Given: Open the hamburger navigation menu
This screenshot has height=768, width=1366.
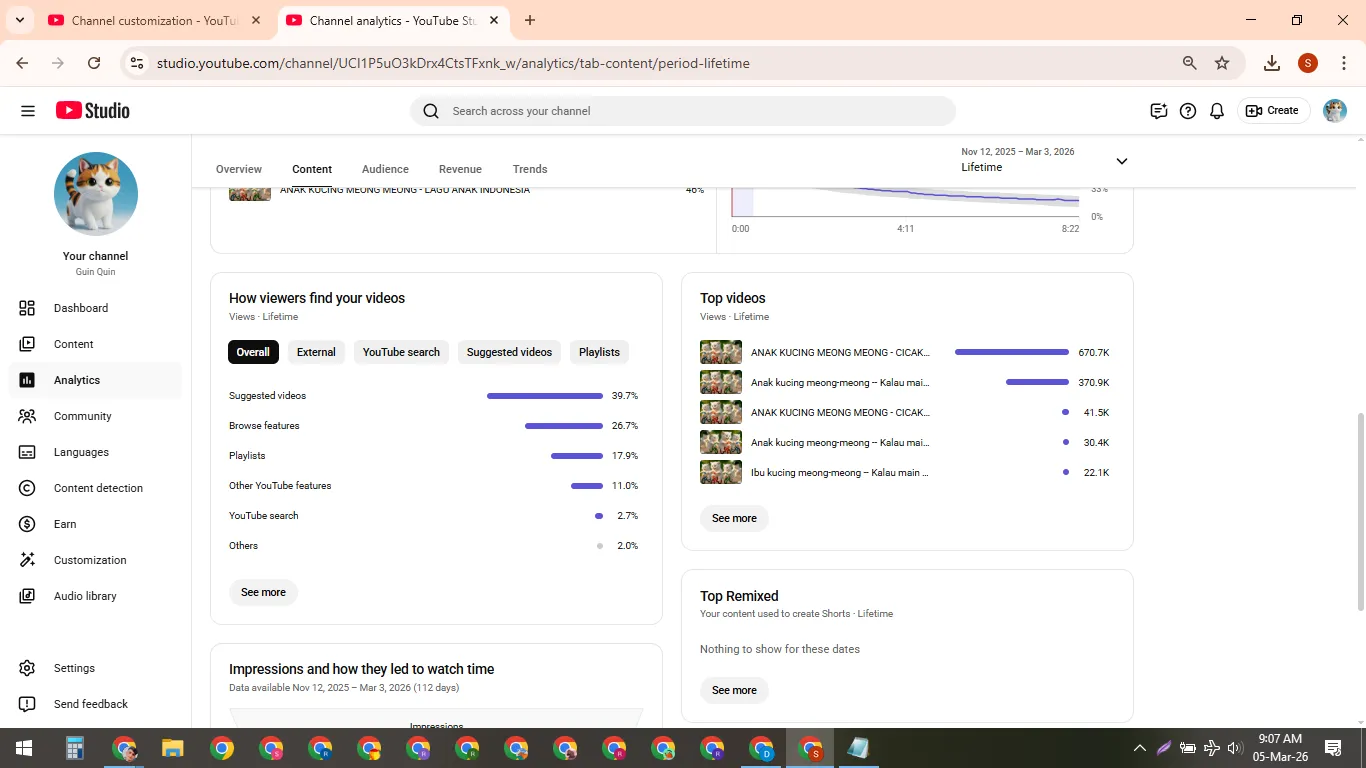Looking at the screenshot, I should (x=28, y=111).
